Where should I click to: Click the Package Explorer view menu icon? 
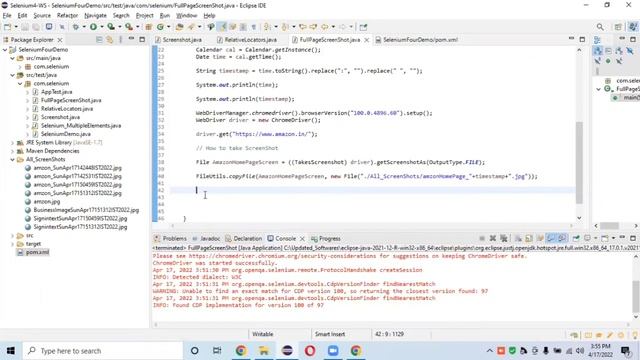pyautogui.click(x=120, y=40)
